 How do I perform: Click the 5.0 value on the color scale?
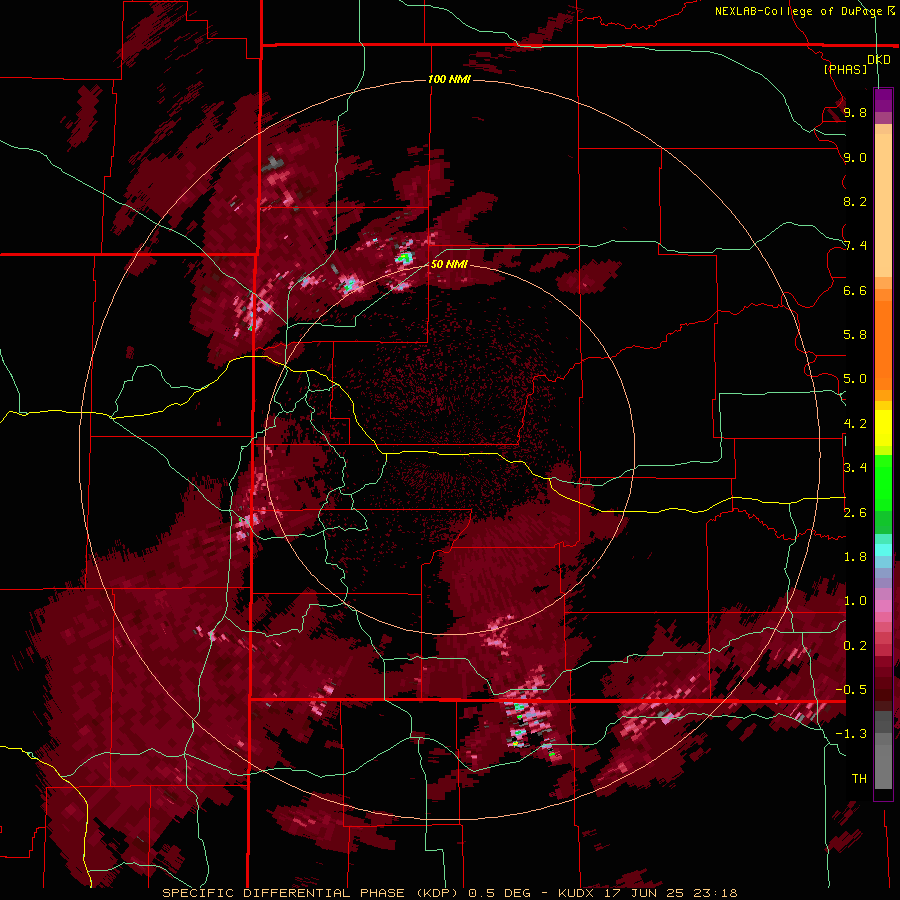(x=855, y=379)
